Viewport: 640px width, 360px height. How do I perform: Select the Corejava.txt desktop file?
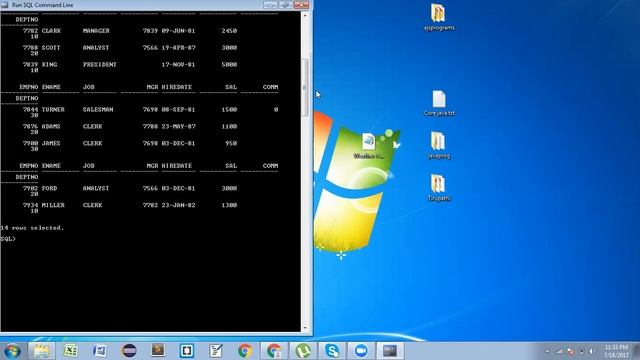tap(439, 103)
